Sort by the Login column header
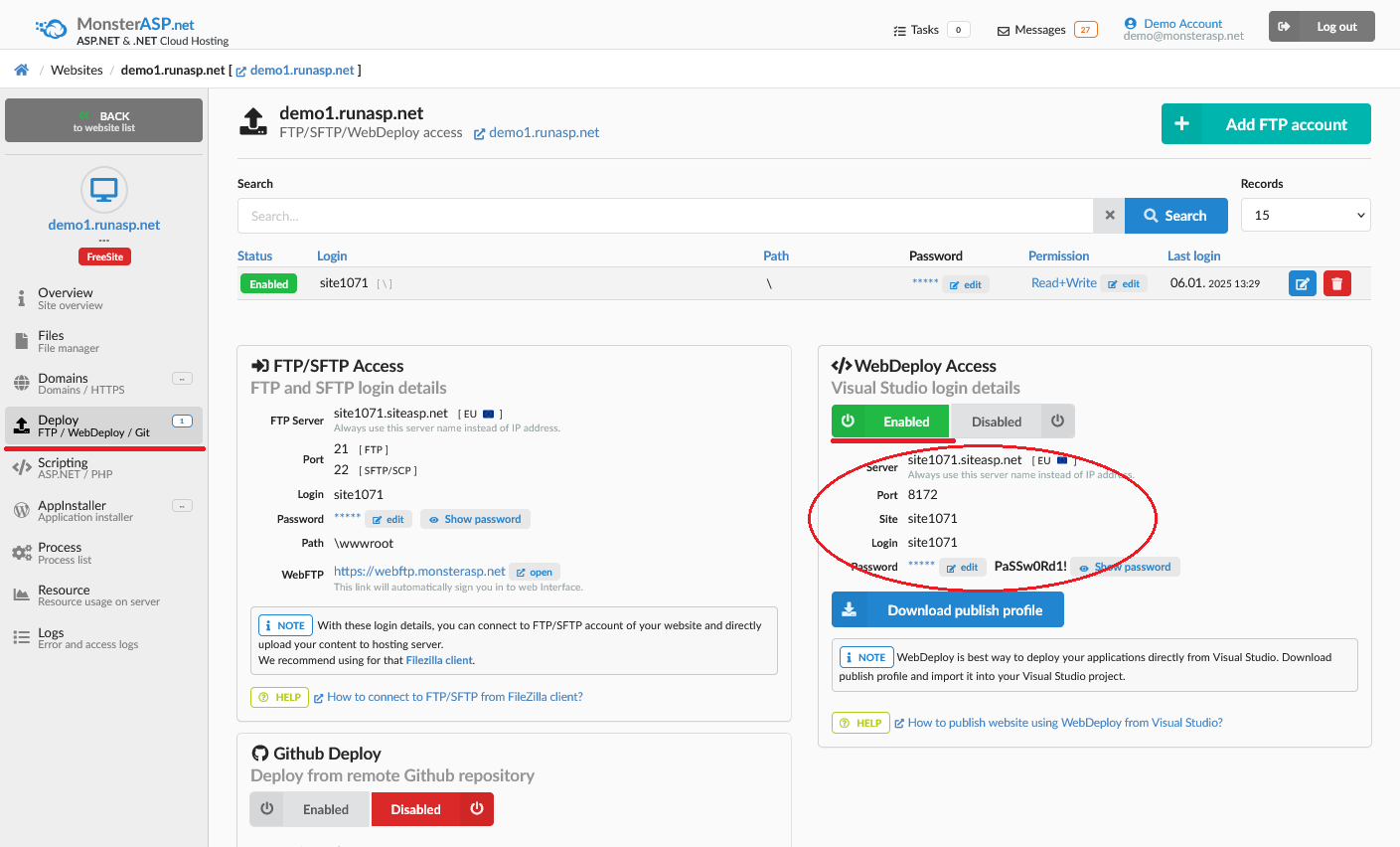 pyautogui.click(x=332, y=255)
